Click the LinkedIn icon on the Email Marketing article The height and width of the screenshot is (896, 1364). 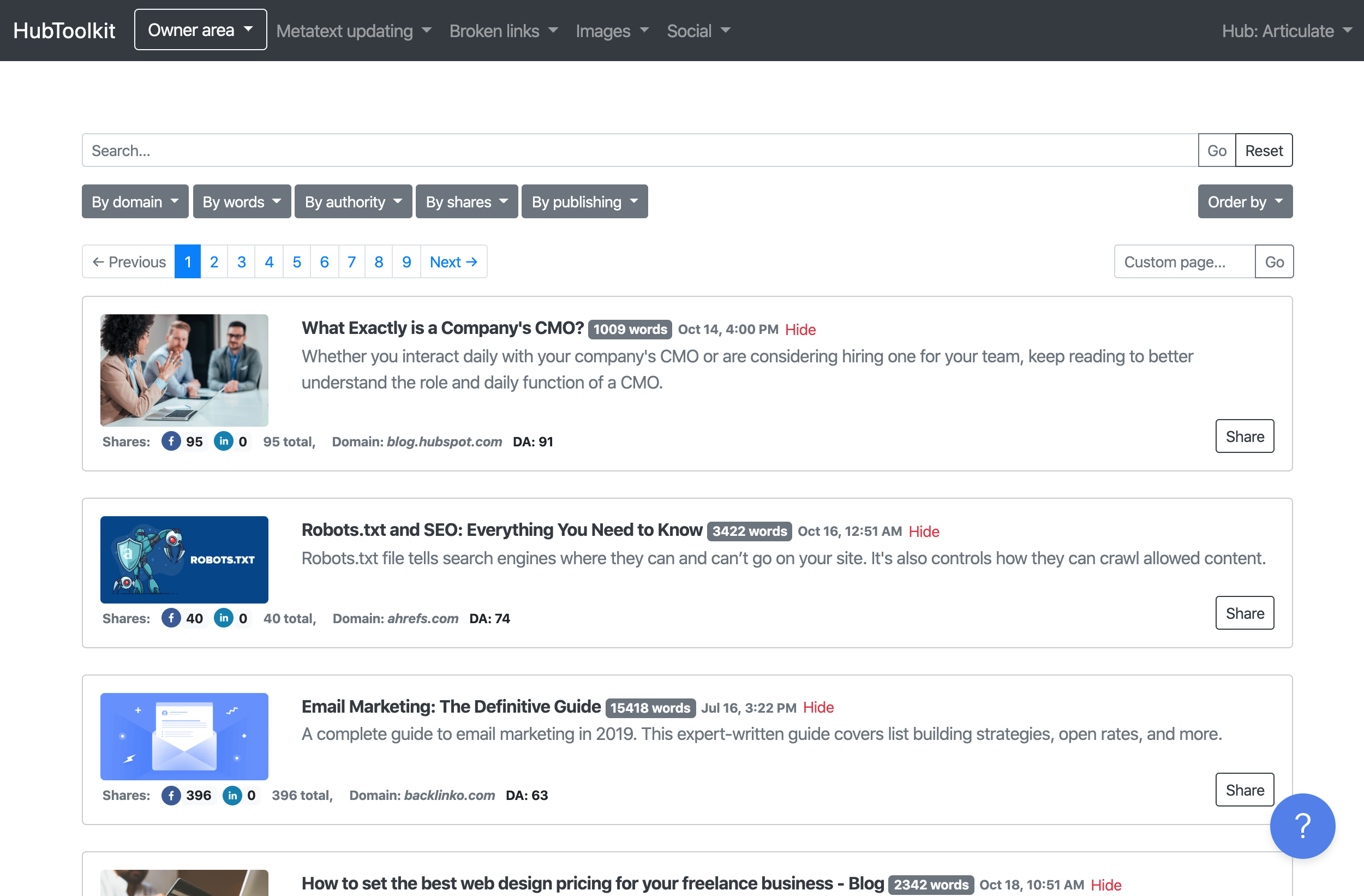232,795
